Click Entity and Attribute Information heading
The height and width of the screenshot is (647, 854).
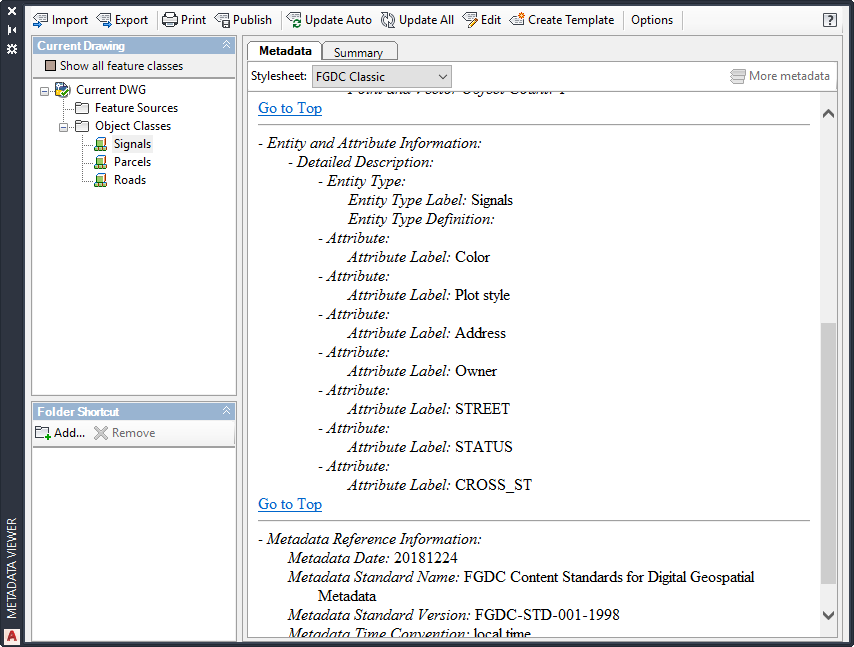click(x=374, y=143)
